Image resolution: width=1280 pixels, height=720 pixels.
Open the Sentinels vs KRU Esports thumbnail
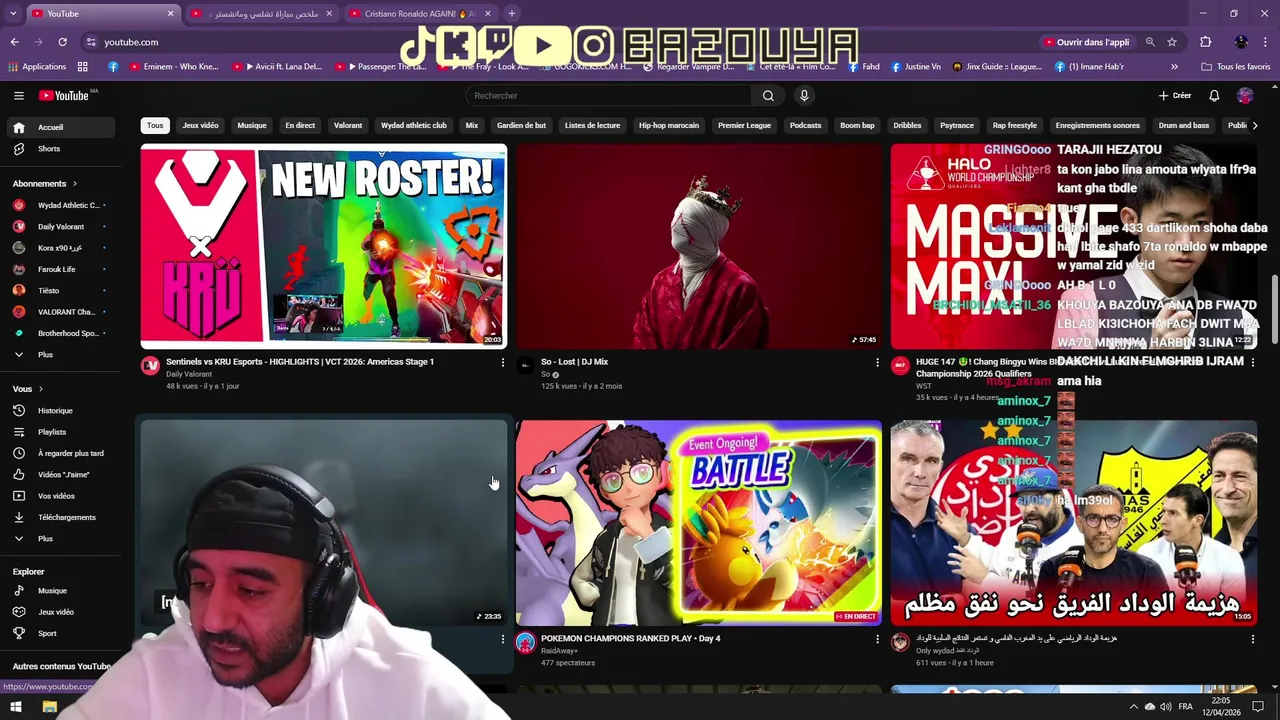(x=324, y=246)
